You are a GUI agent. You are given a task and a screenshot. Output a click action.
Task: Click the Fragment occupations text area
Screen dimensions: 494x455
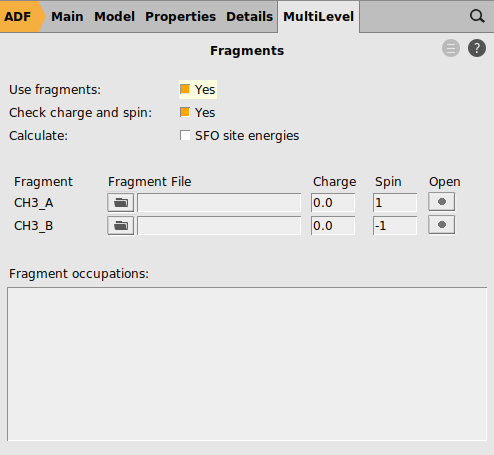point(247,364)
